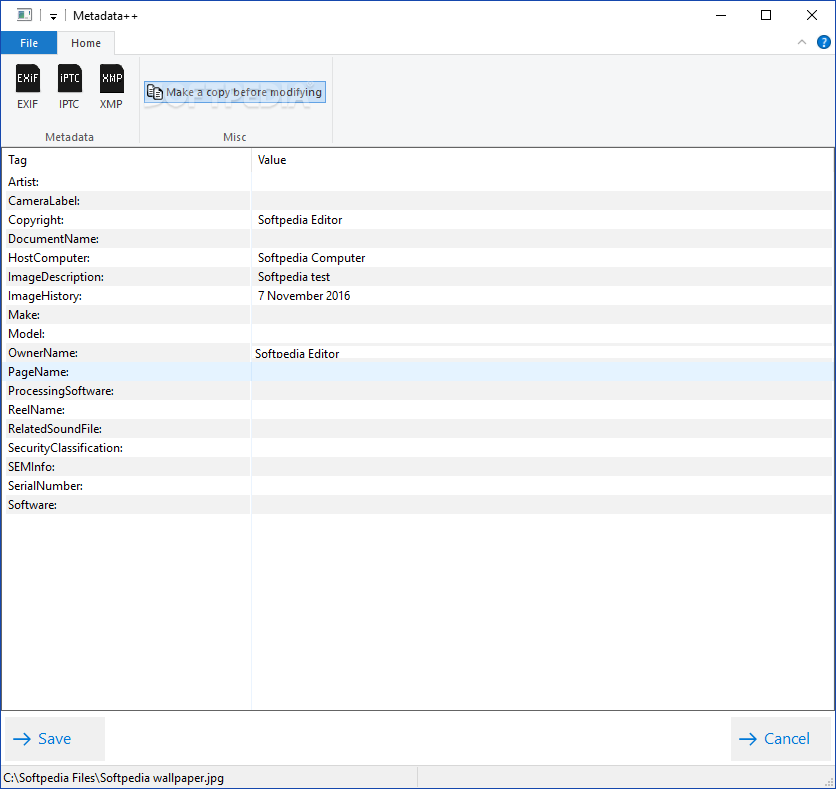The height and width of the screenshot is (789, 836).
Task: Select the SecurityClassification: tag row
Action: [418, 448]
